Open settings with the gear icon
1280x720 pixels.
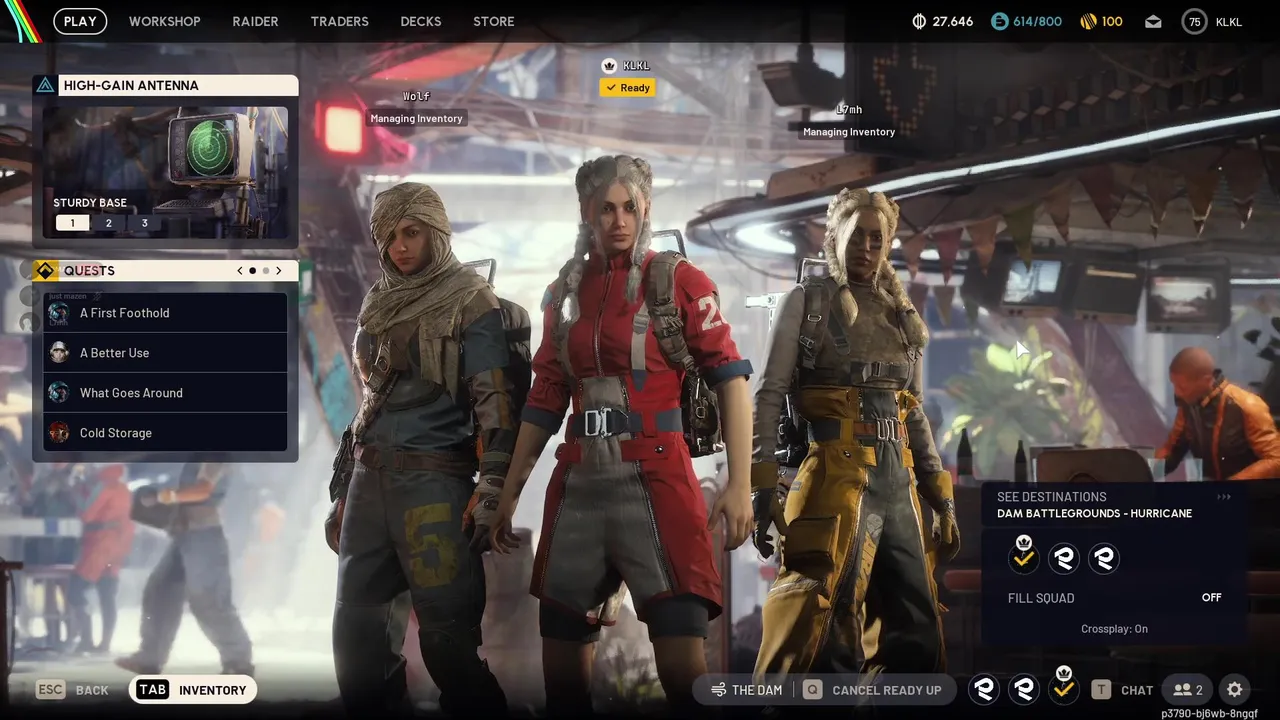coord(1235,690)
